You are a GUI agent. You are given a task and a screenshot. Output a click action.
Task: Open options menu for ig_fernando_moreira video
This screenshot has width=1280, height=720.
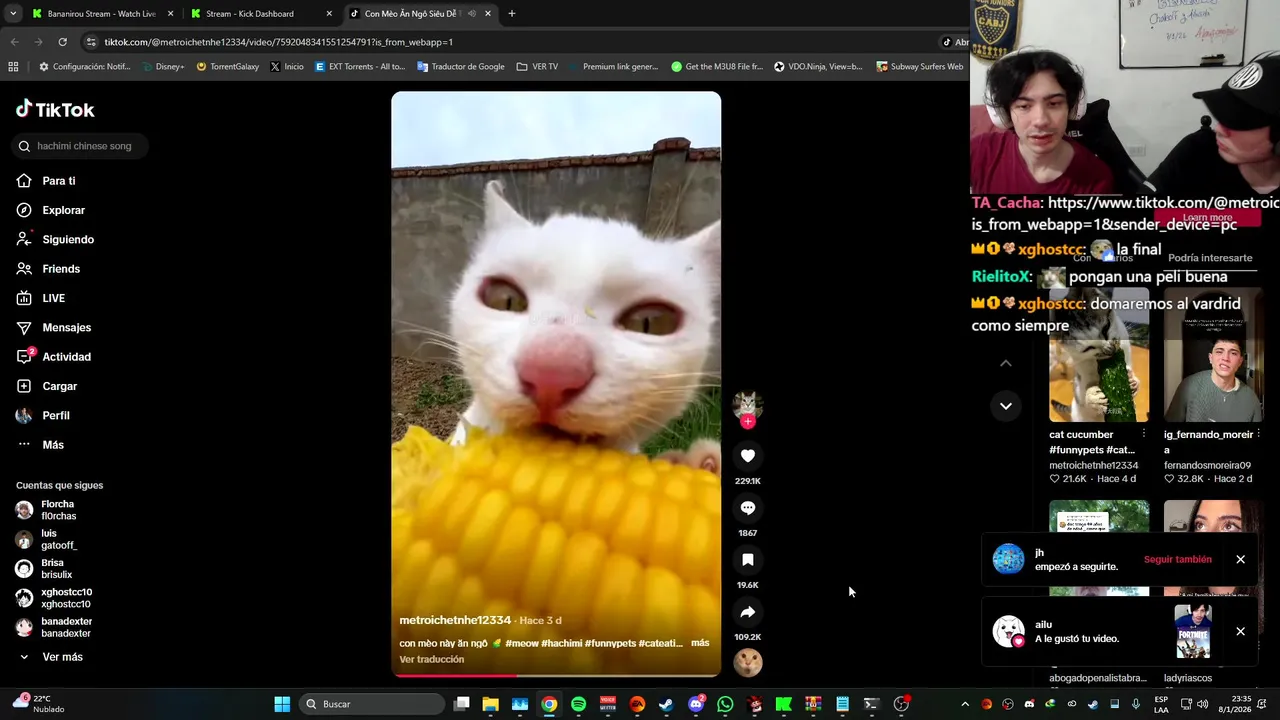(x=1258, y=434)
